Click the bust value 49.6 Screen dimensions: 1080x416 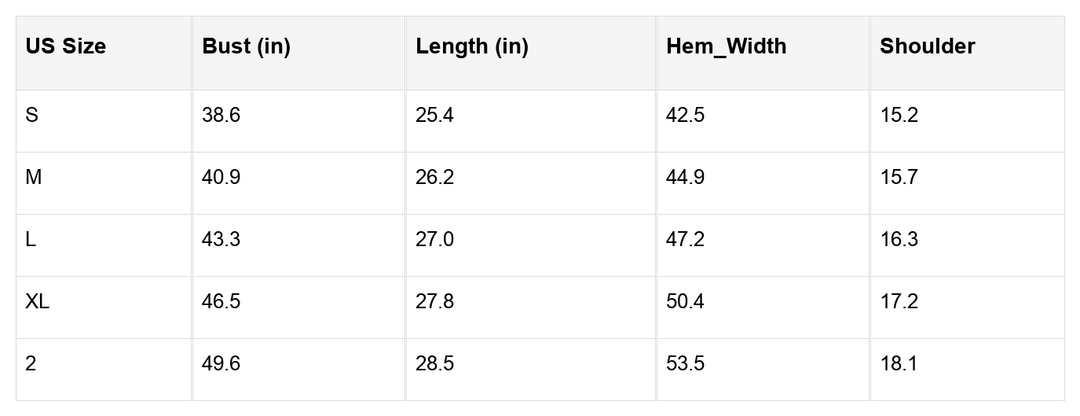click(x=221, y=363)
